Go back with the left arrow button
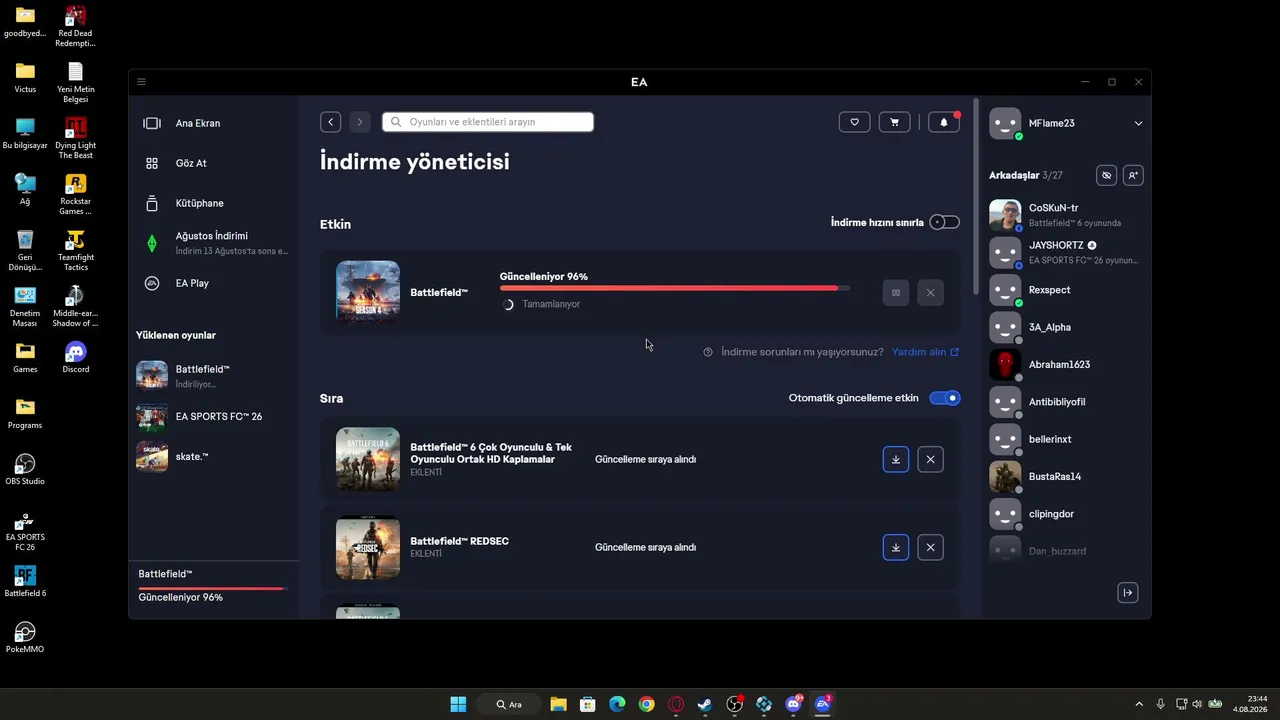1280x720 pixels. click(331, 122)
